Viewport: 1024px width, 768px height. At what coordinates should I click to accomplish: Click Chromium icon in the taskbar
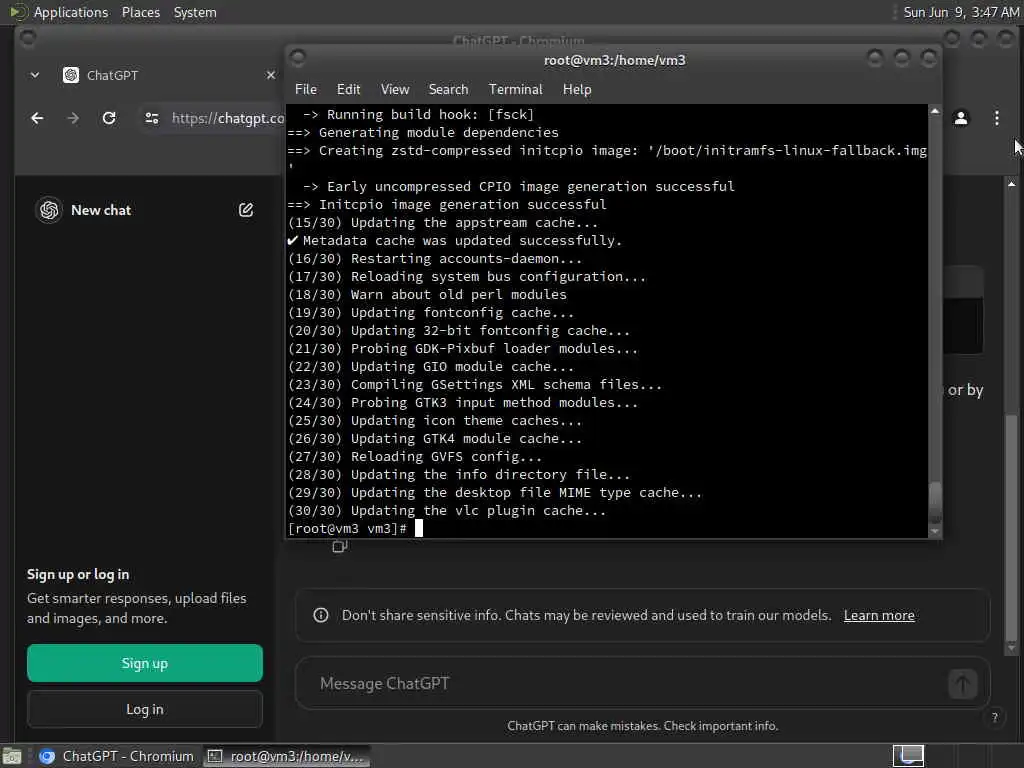click(x=47, y=756)
